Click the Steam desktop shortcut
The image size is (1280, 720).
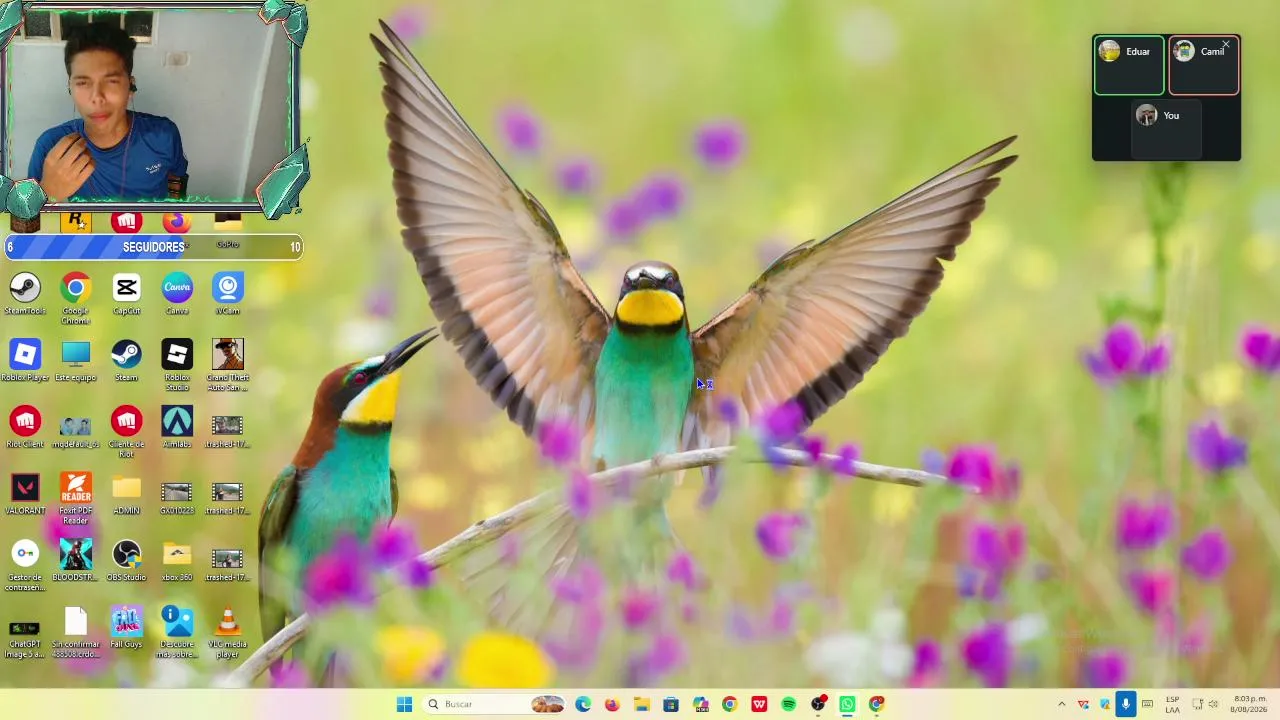pyautogui.click(x=126, y=361)
